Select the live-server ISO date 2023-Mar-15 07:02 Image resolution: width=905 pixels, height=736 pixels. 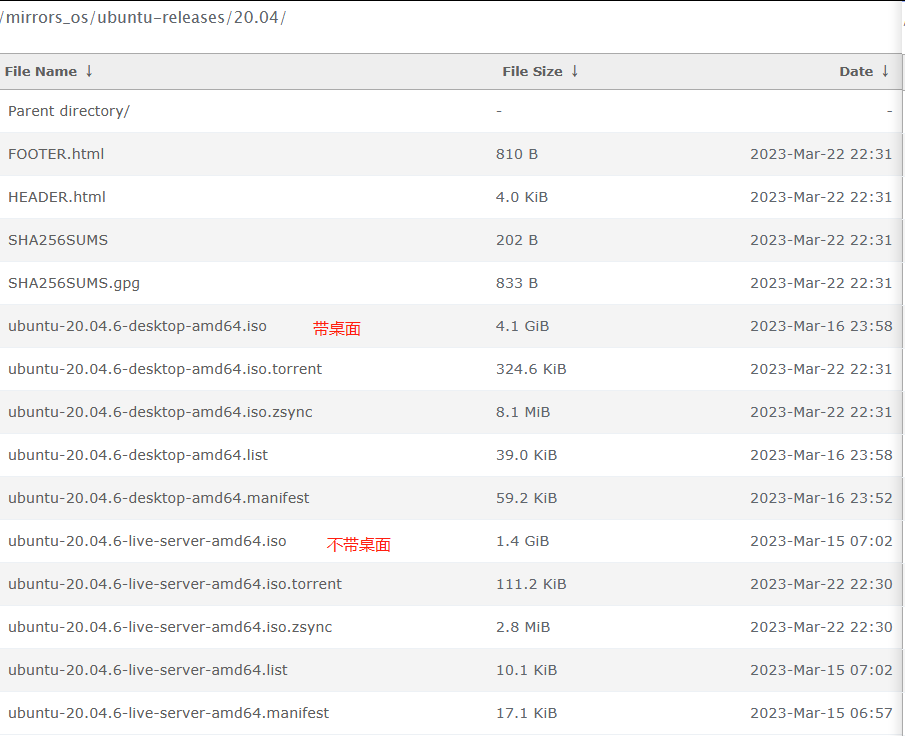pos(821,541)
